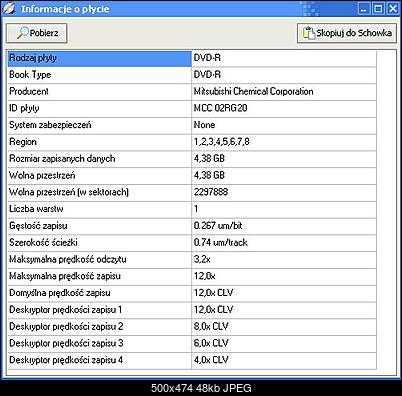Screen dimensions: 402x396
Task: Click the clipboard icon on Skopiuj button
Action: click(309, 33)
